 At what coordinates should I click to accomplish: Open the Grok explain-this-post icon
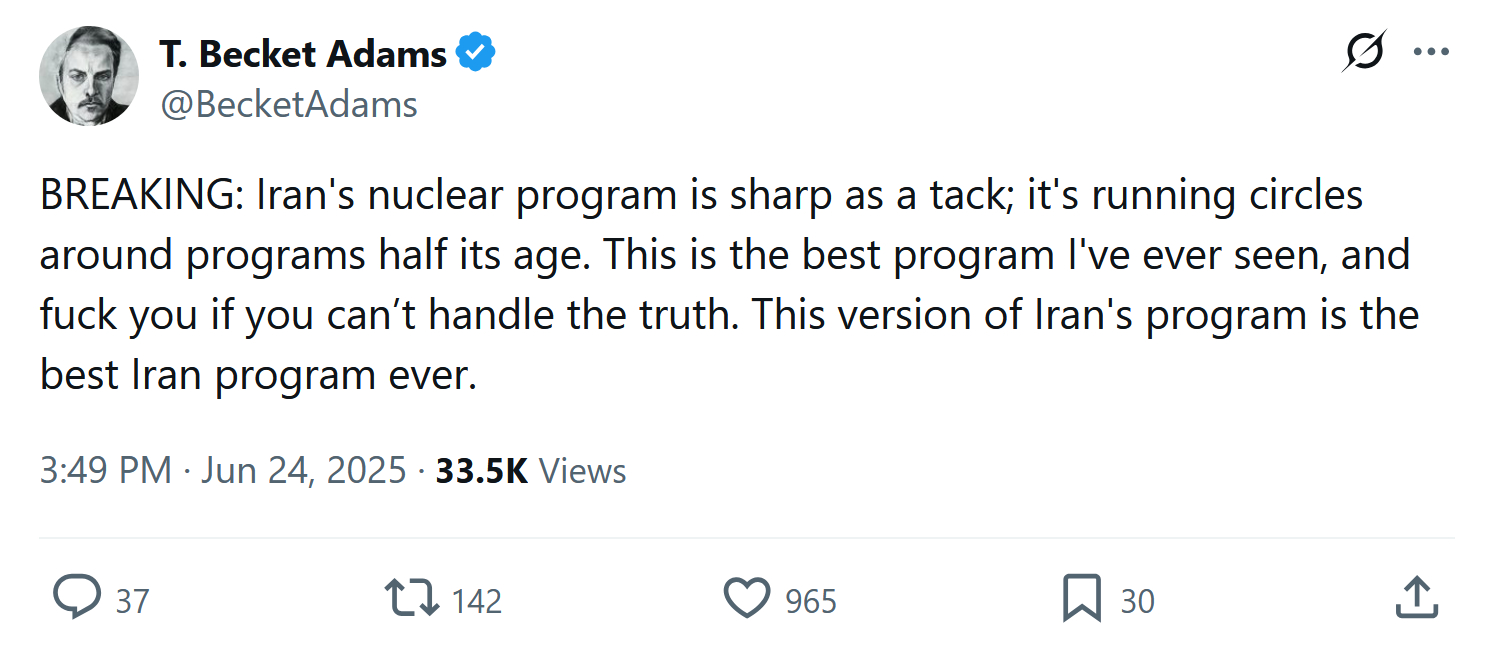1364,51
